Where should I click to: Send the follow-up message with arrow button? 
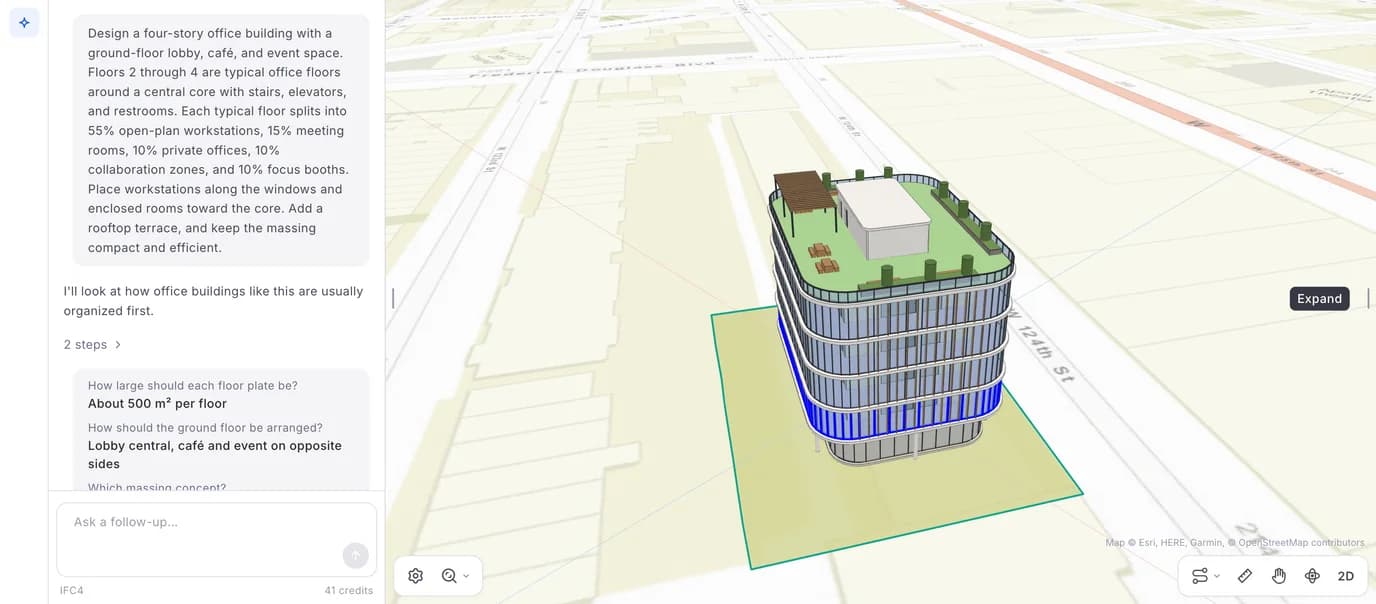point(355,556)
